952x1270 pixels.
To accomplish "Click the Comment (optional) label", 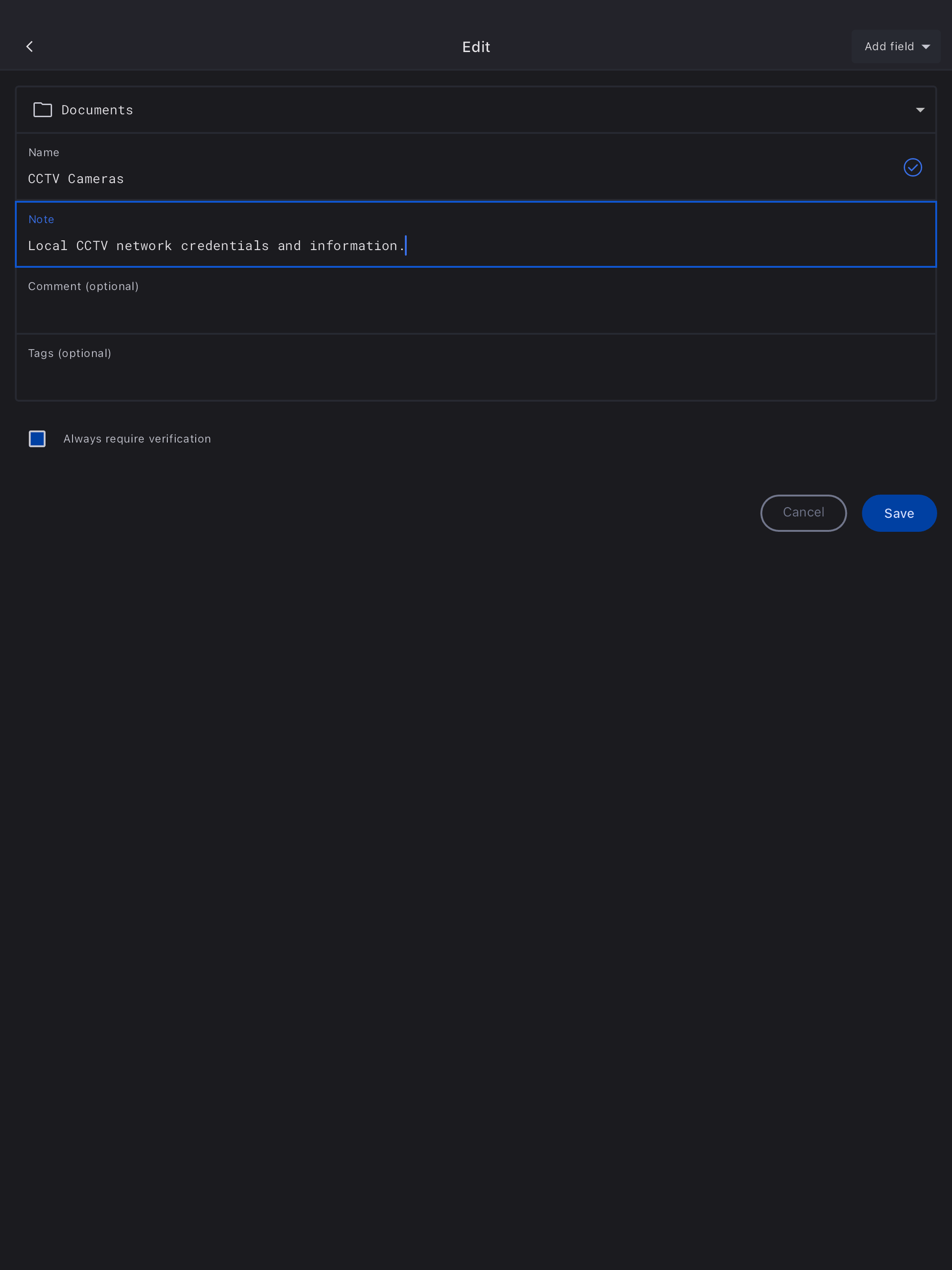I will point(83,286).
